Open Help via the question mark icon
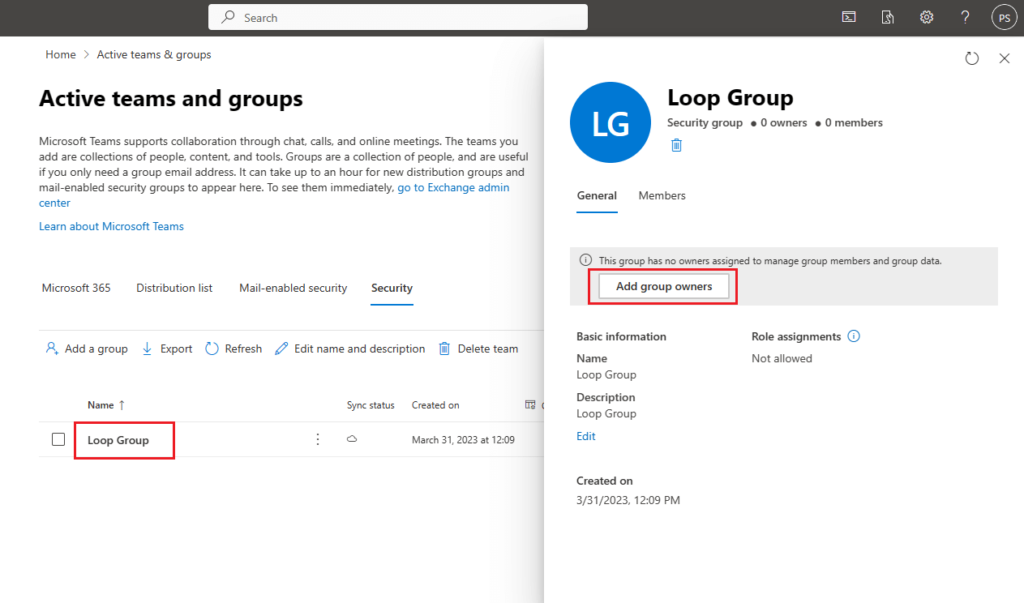Viewport: 1024px width, 603px height. tap(964, 17)
